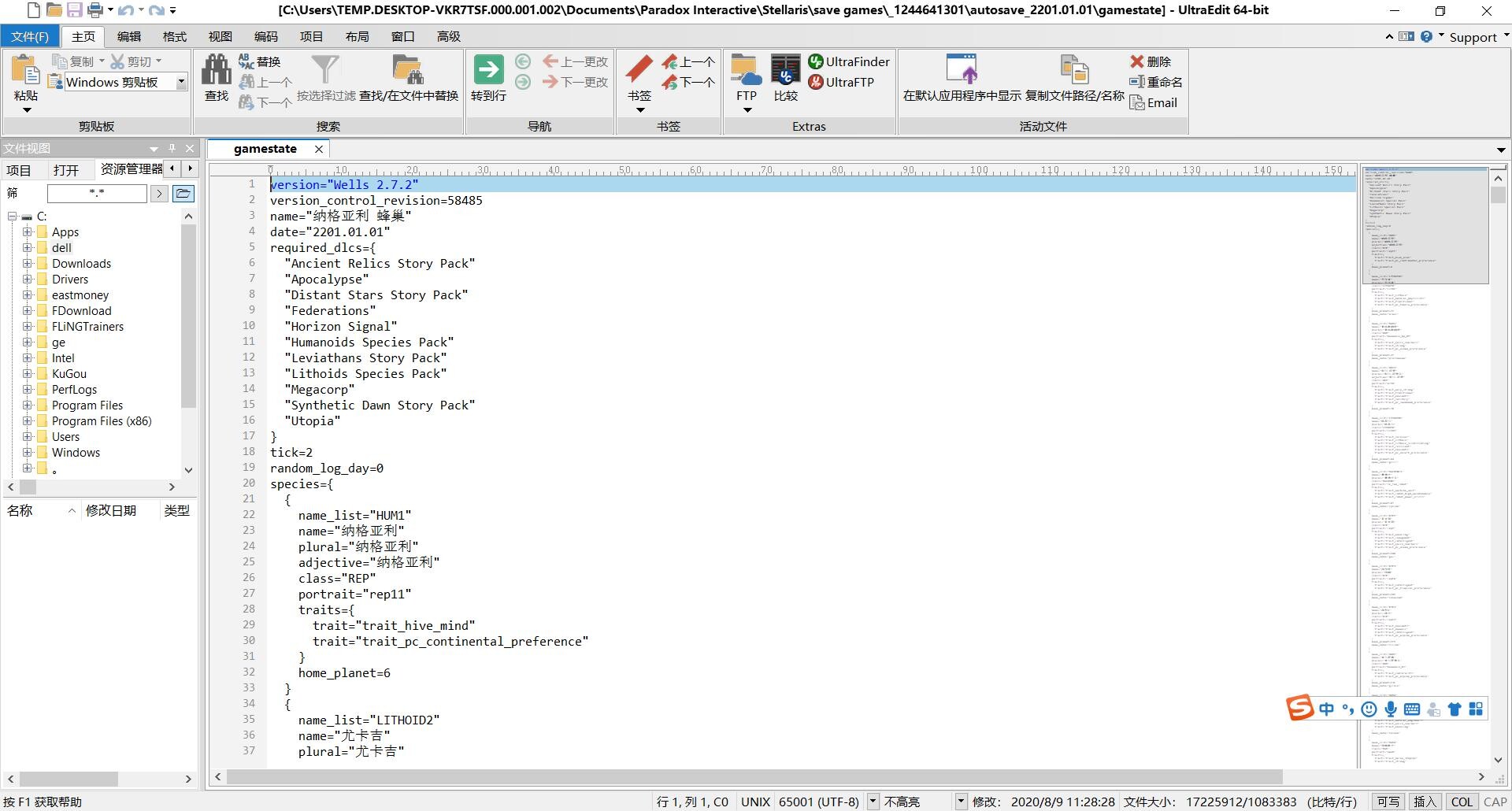Click the file filter input field
This screenshot has width=1512, height=811.
coord(97,193)
